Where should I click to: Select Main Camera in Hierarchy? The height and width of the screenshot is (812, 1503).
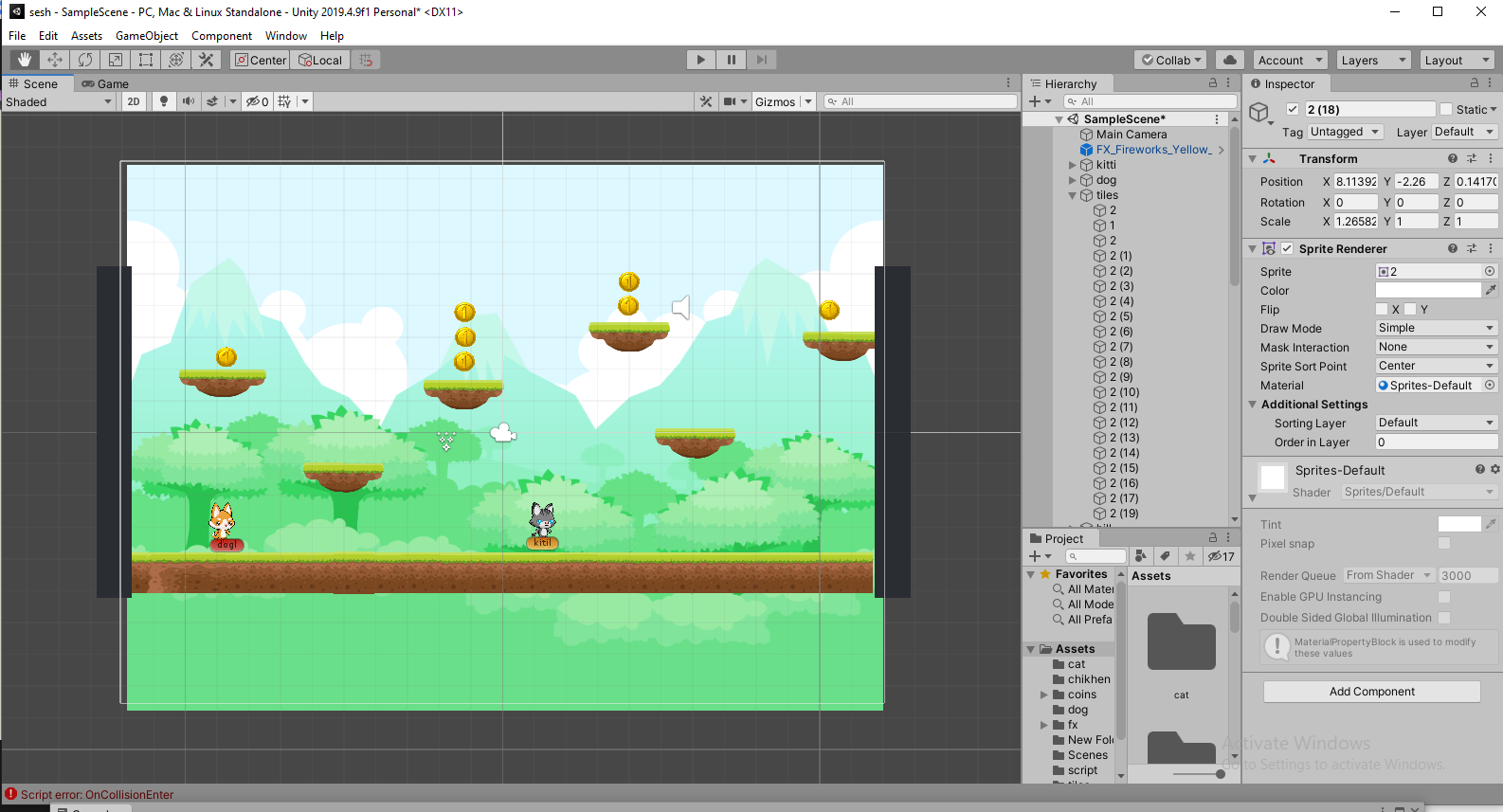(x=1132, y=135)
